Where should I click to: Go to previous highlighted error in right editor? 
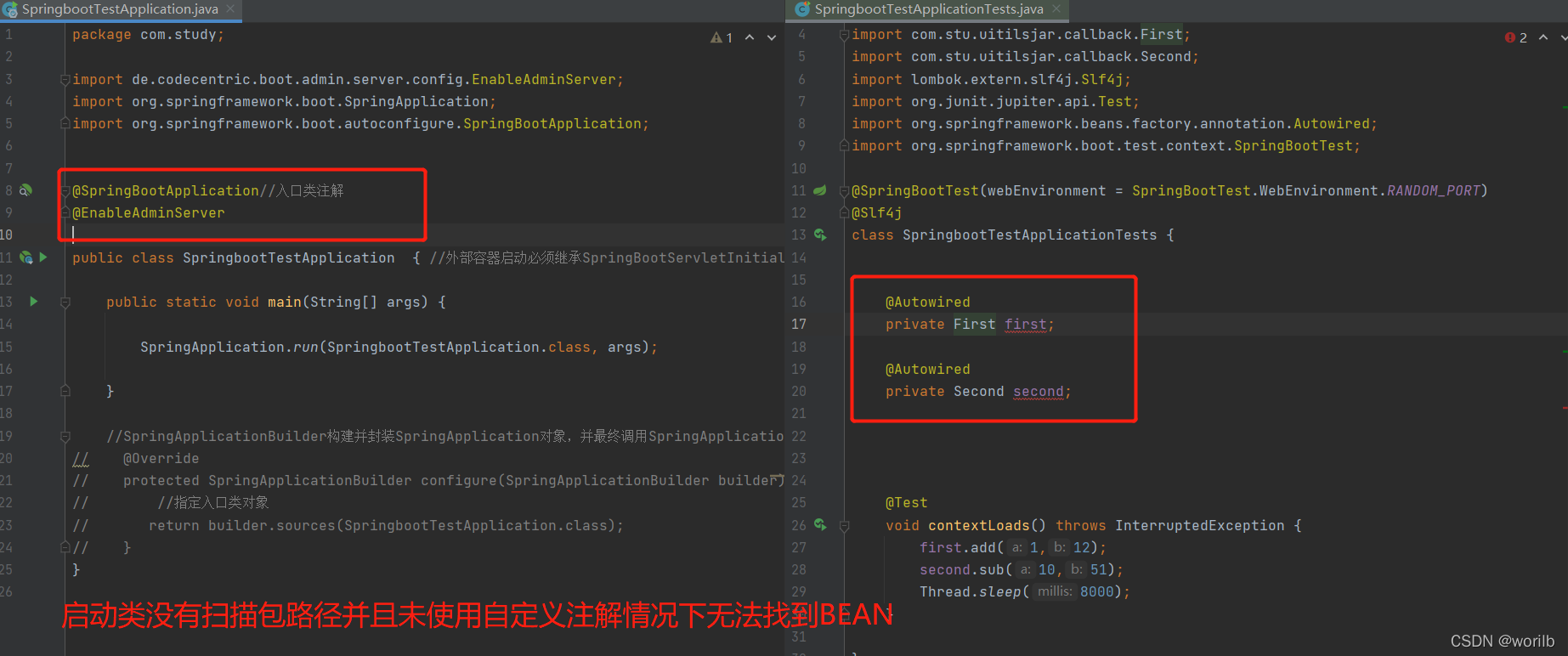click(1543, 37)
